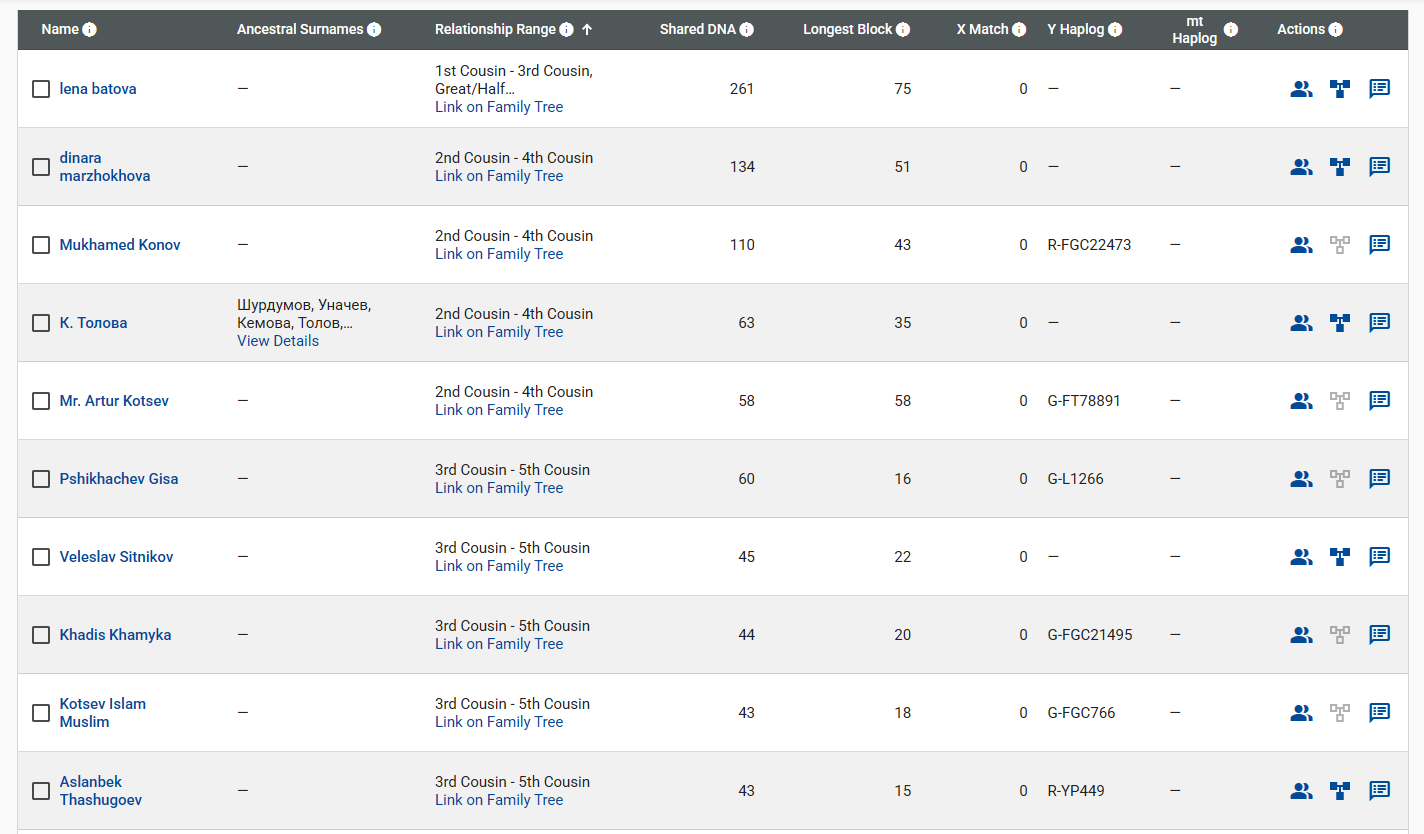The width and height of the screenshot is (1424, 834).
Task: Open notes icon for Mukhamed Konov
Action: [x=1380, y=245]
